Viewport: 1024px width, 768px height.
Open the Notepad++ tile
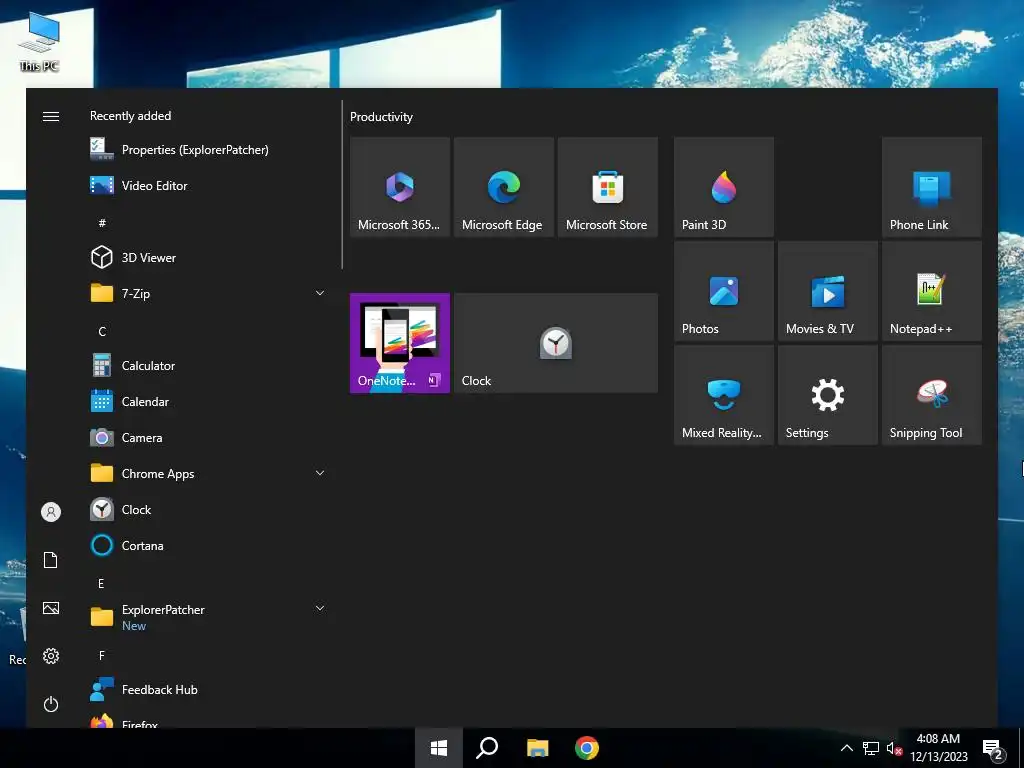pyautogui.click(x=931, y=291)
